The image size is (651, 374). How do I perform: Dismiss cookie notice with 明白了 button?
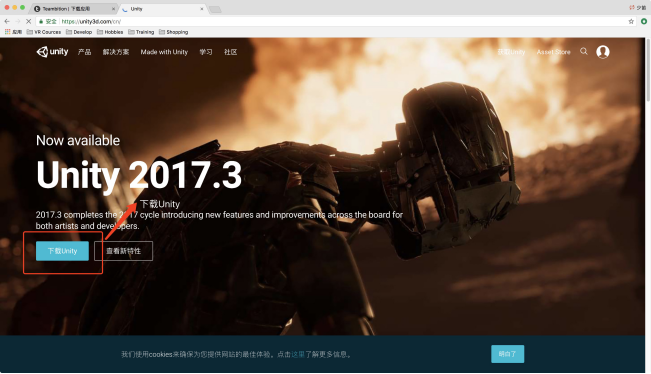point(507,354)
